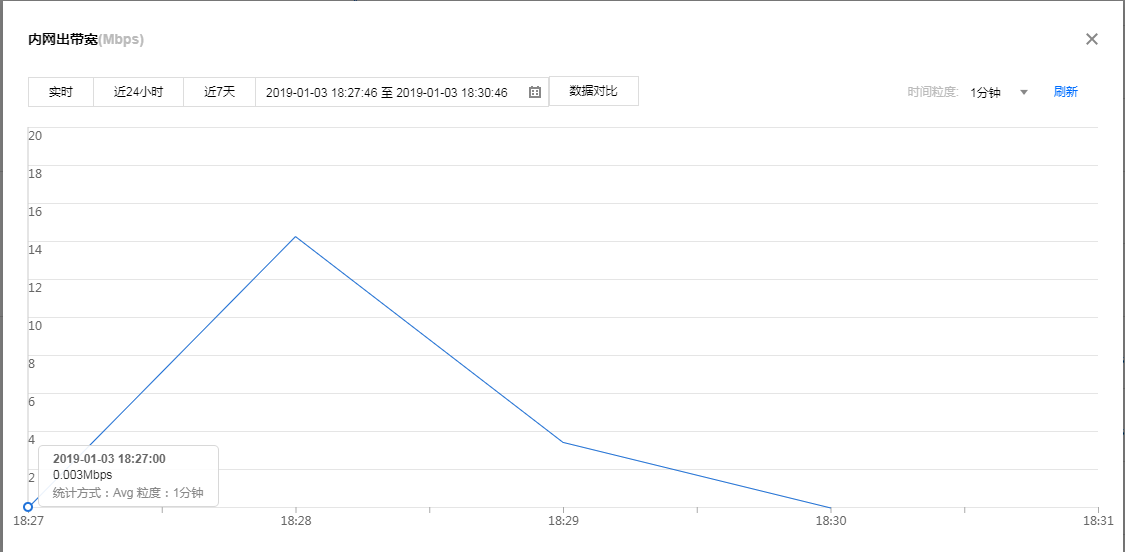Click the 内网出带宽(Mbps) chart title

pos(86,40)
